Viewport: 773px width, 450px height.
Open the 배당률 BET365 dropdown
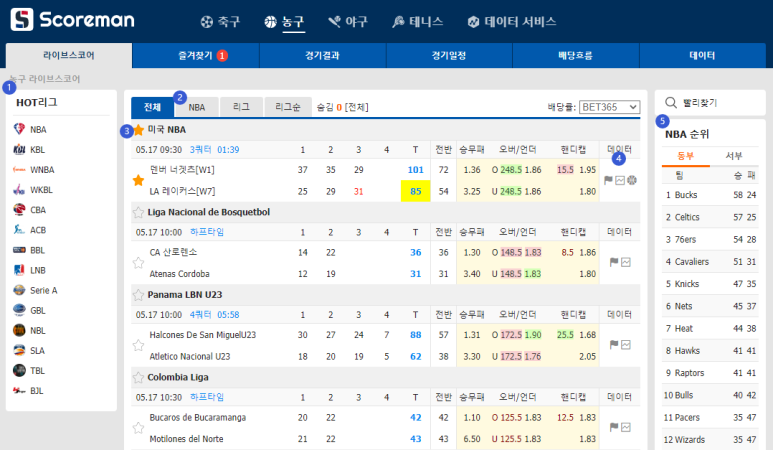(609, 107)
